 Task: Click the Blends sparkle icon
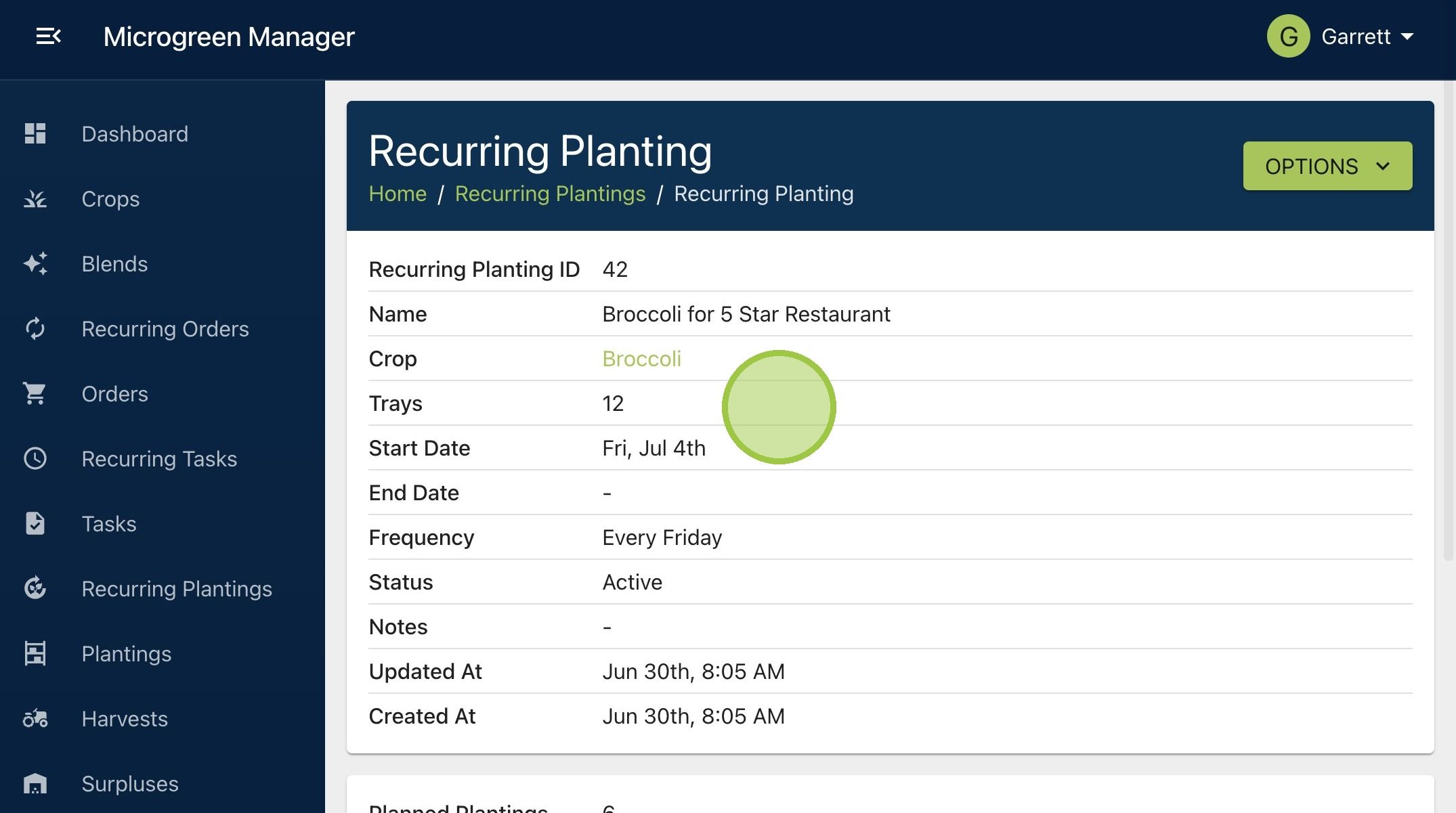pyautogui.click(x=35, y=264)
